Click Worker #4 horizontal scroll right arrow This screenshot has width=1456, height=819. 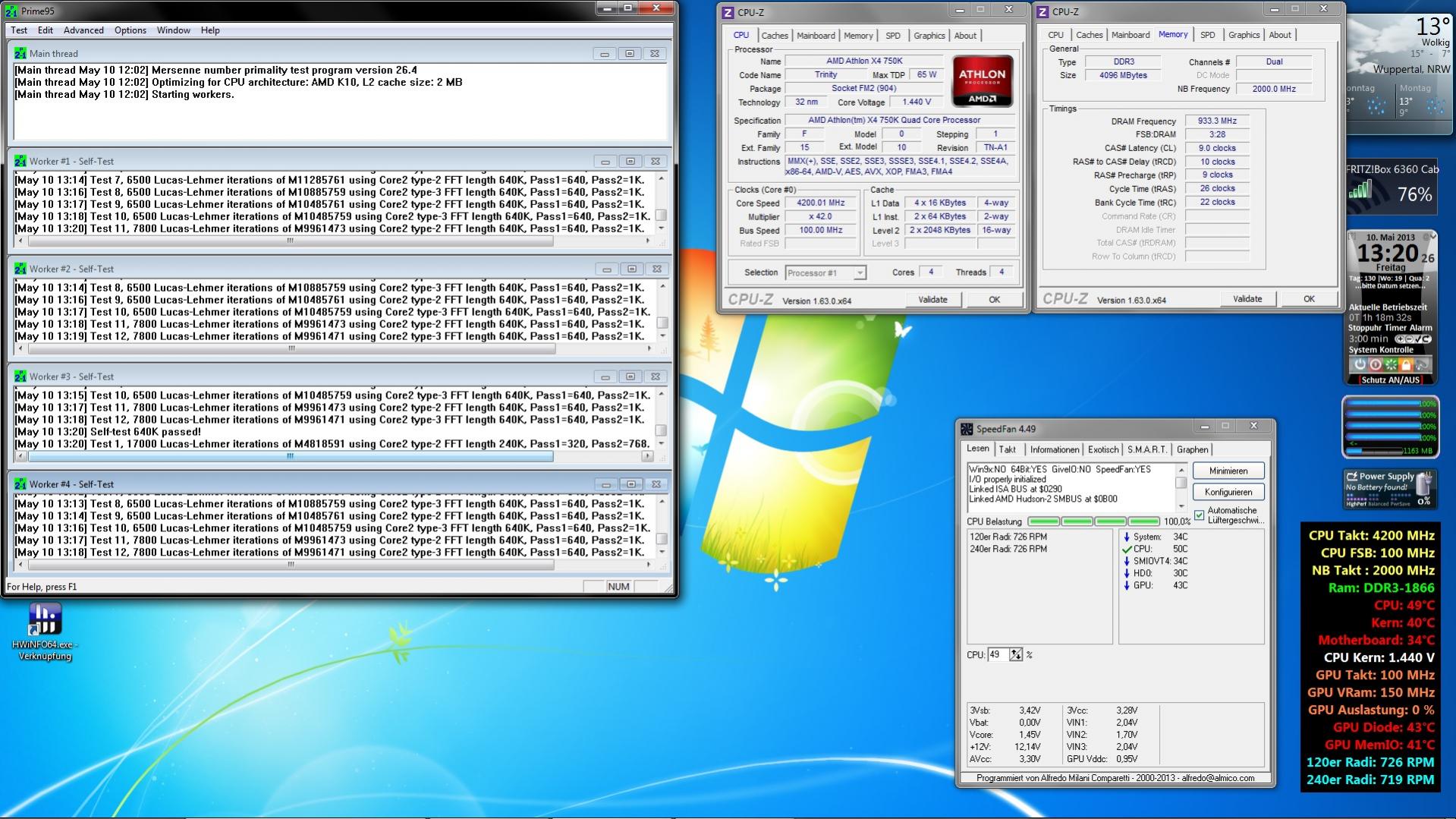(x=647, y=565)
